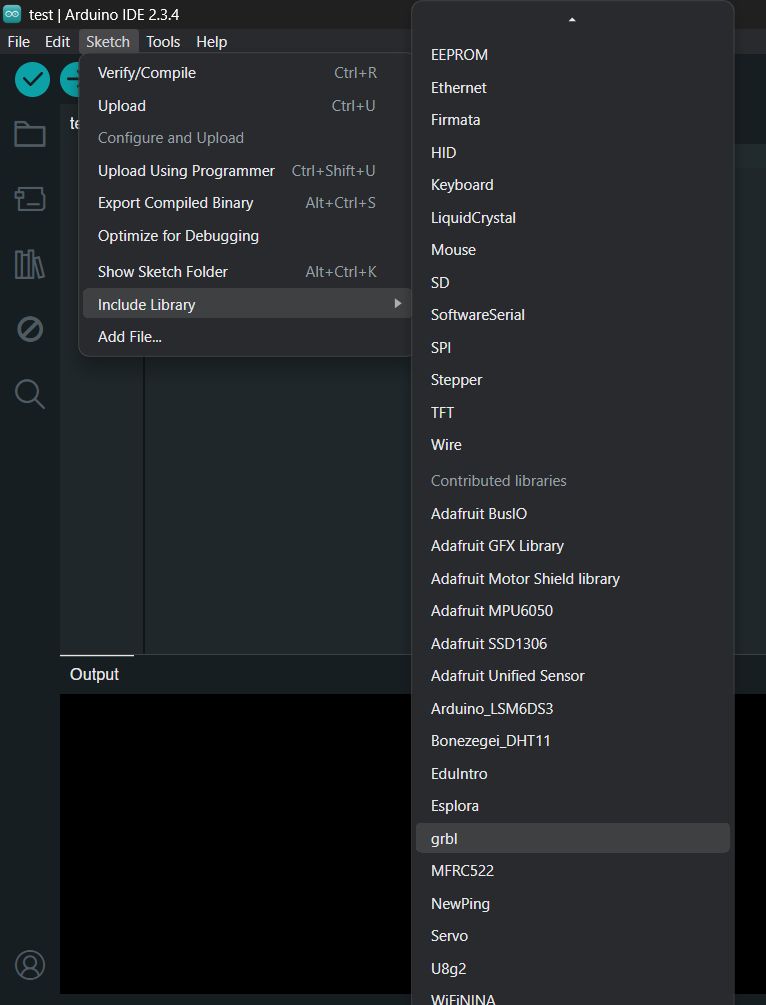
Task: Include the Mouse library
Action: [572, 250]
